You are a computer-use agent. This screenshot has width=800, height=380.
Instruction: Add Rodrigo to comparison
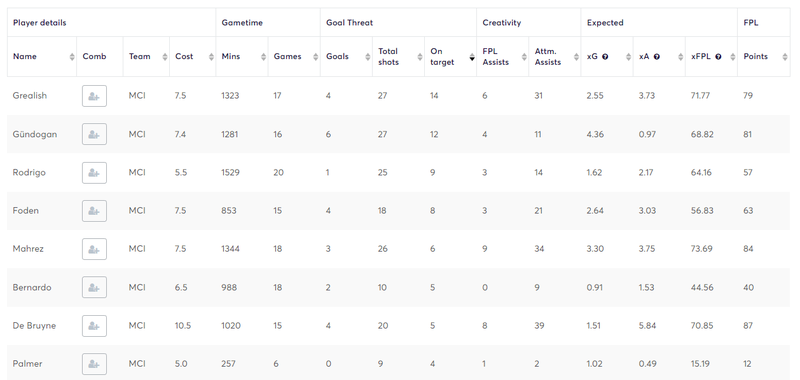(94, 172)
